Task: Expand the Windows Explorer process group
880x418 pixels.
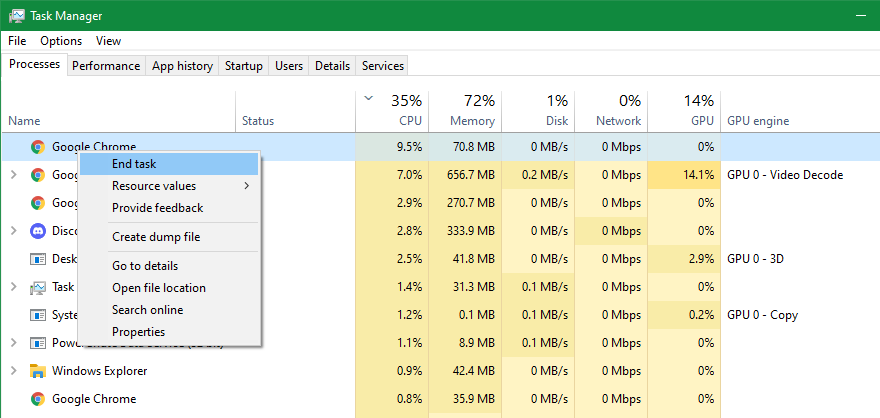Action: pyautogui.click(x=13, y=371)
